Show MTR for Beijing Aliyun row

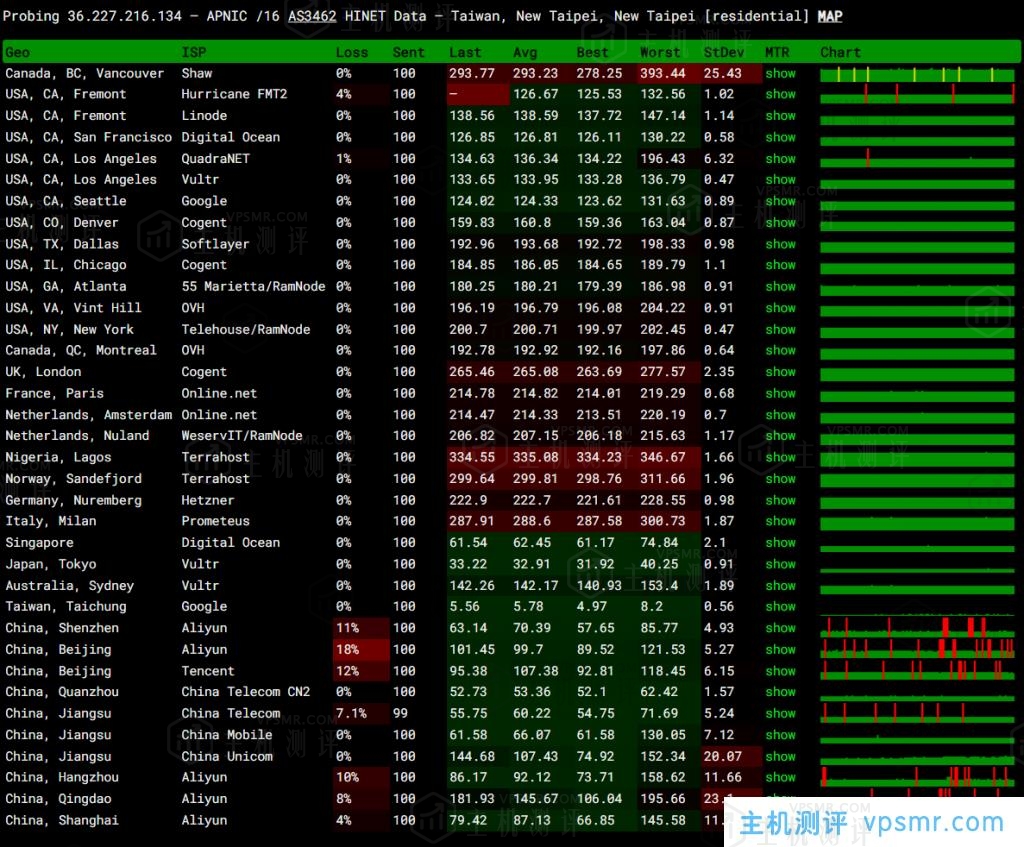(780, 649)
